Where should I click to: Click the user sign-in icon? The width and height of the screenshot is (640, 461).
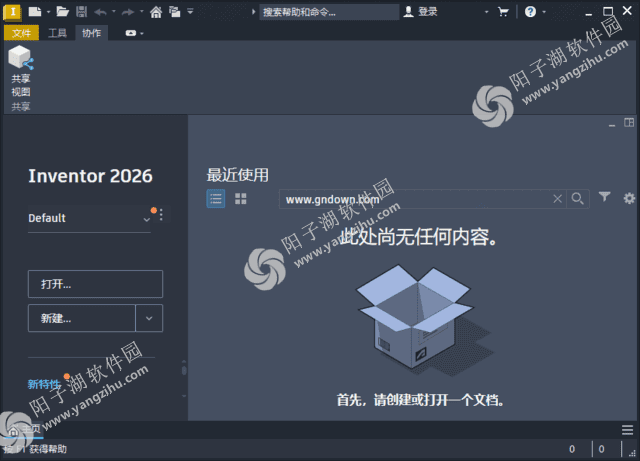pyautogui.click(x=408, y=11)
